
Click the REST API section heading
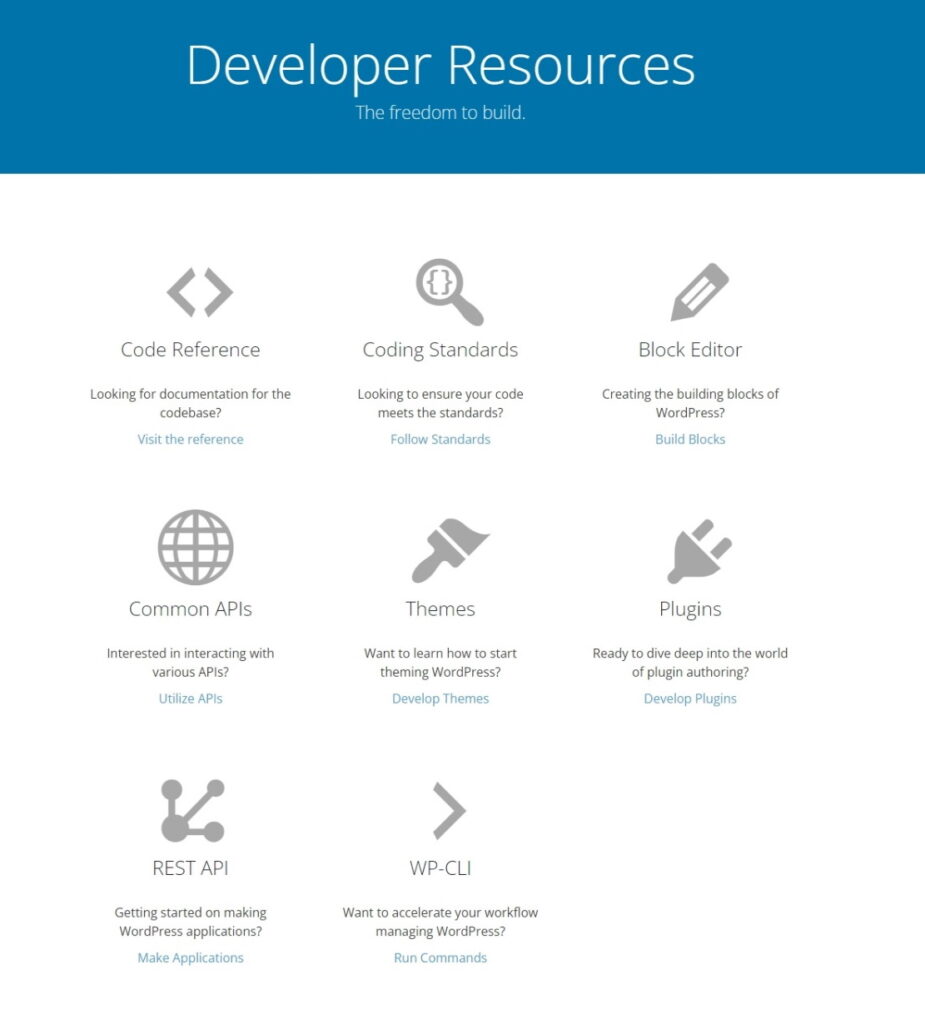[x=190, y=868]
